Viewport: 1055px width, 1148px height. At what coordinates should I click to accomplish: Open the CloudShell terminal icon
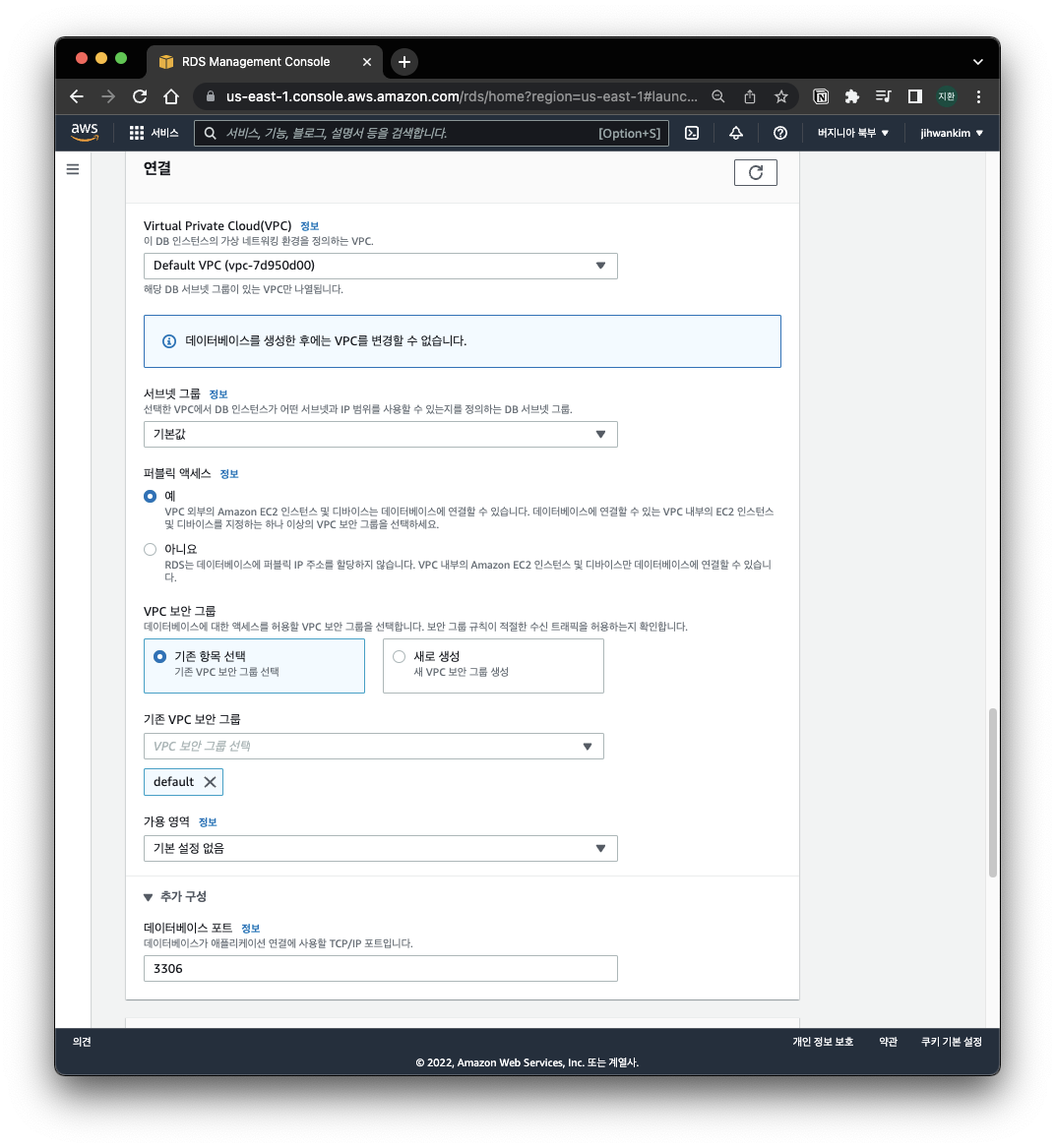pos(692,133)
